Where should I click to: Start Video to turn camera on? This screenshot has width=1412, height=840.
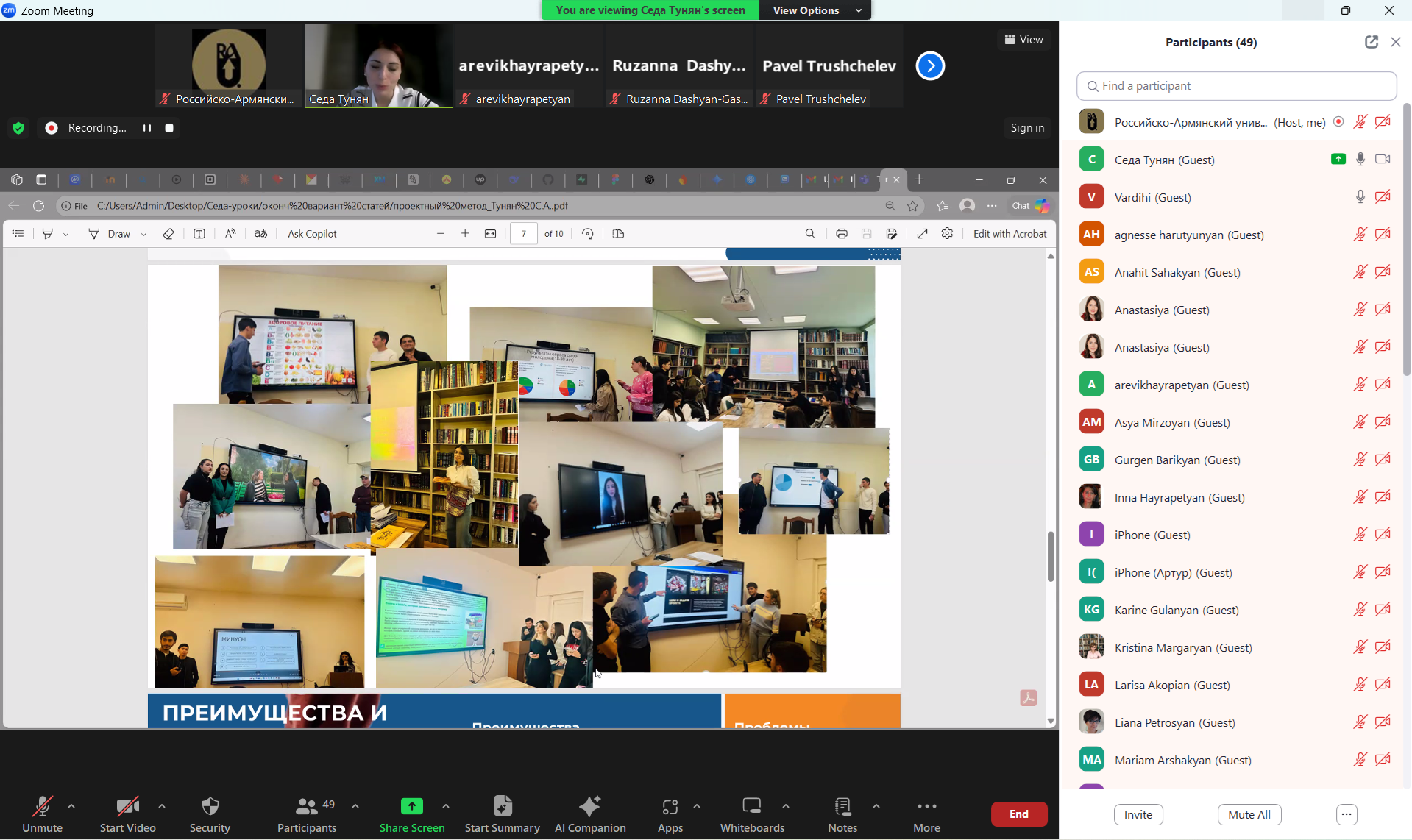click(x=127, y=808)
